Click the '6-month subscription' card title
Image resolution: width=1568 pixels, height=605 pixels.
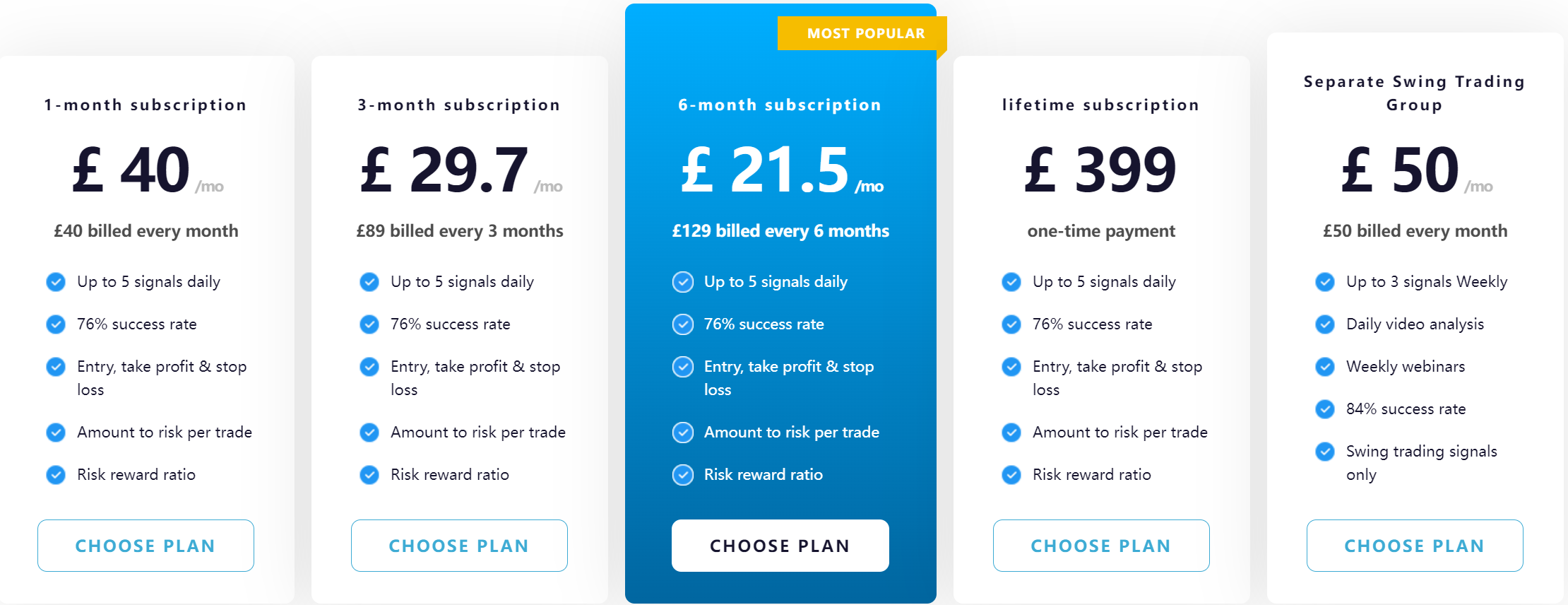pos(780,105)
